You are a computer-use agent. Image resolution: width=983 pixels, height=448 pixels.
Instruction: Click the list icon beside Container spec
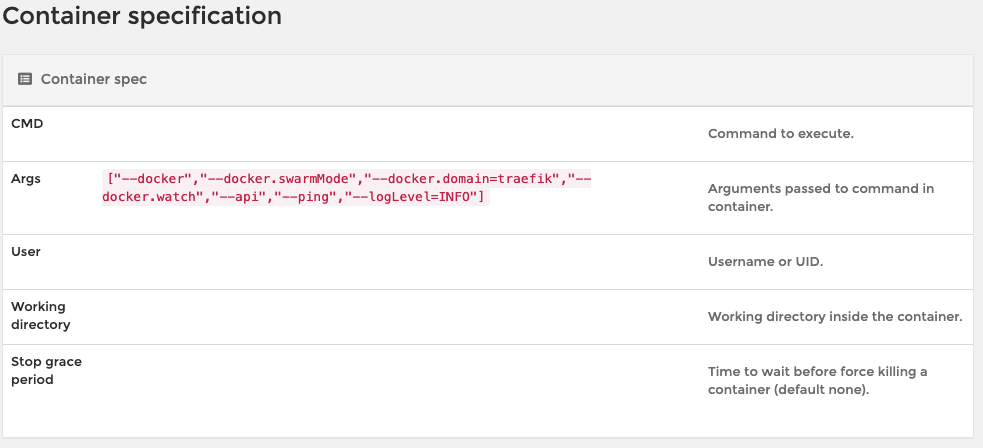point(25,79)
